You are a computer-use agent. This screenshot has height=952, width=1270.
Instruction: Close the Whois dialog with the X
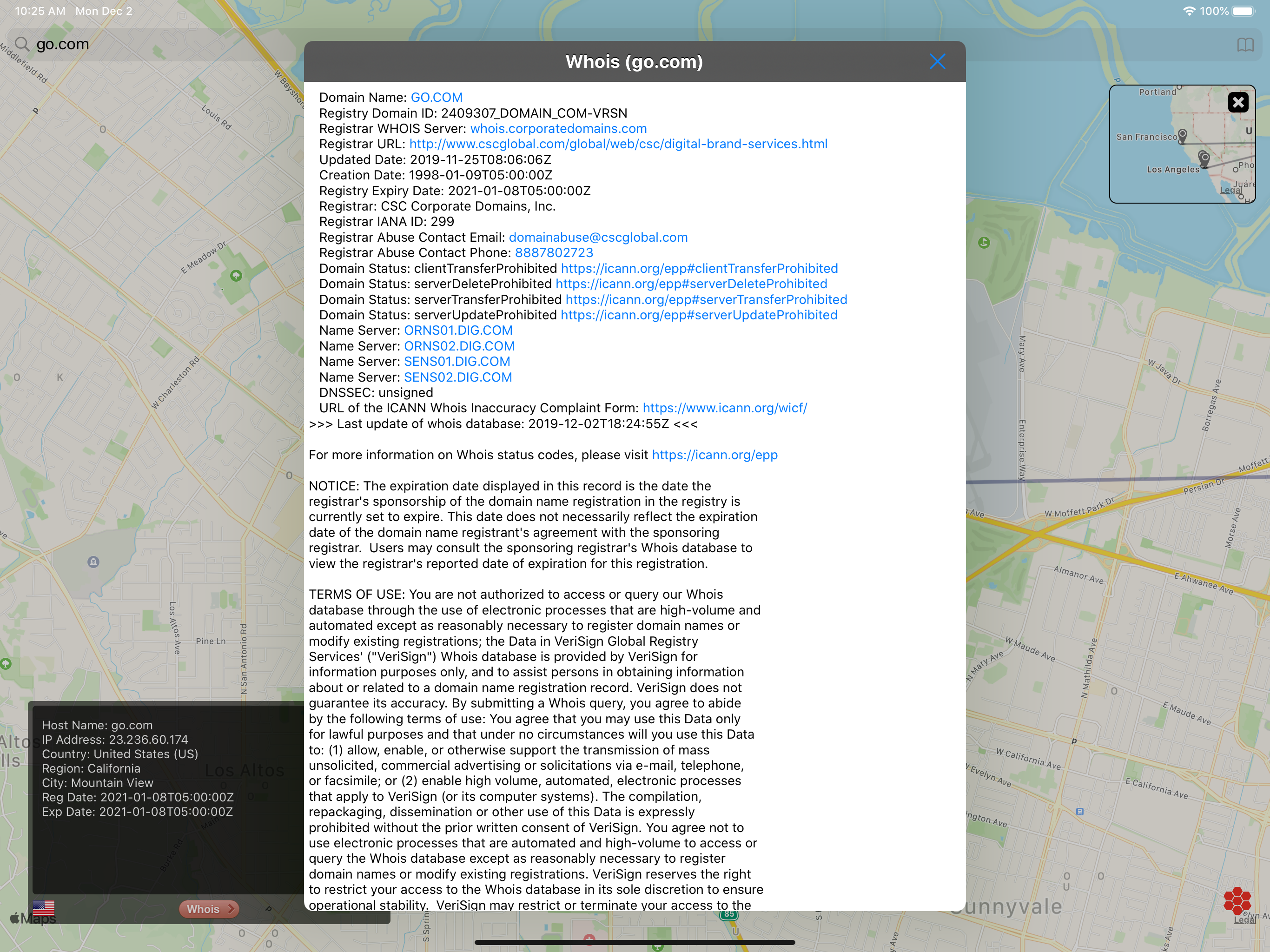937,61
